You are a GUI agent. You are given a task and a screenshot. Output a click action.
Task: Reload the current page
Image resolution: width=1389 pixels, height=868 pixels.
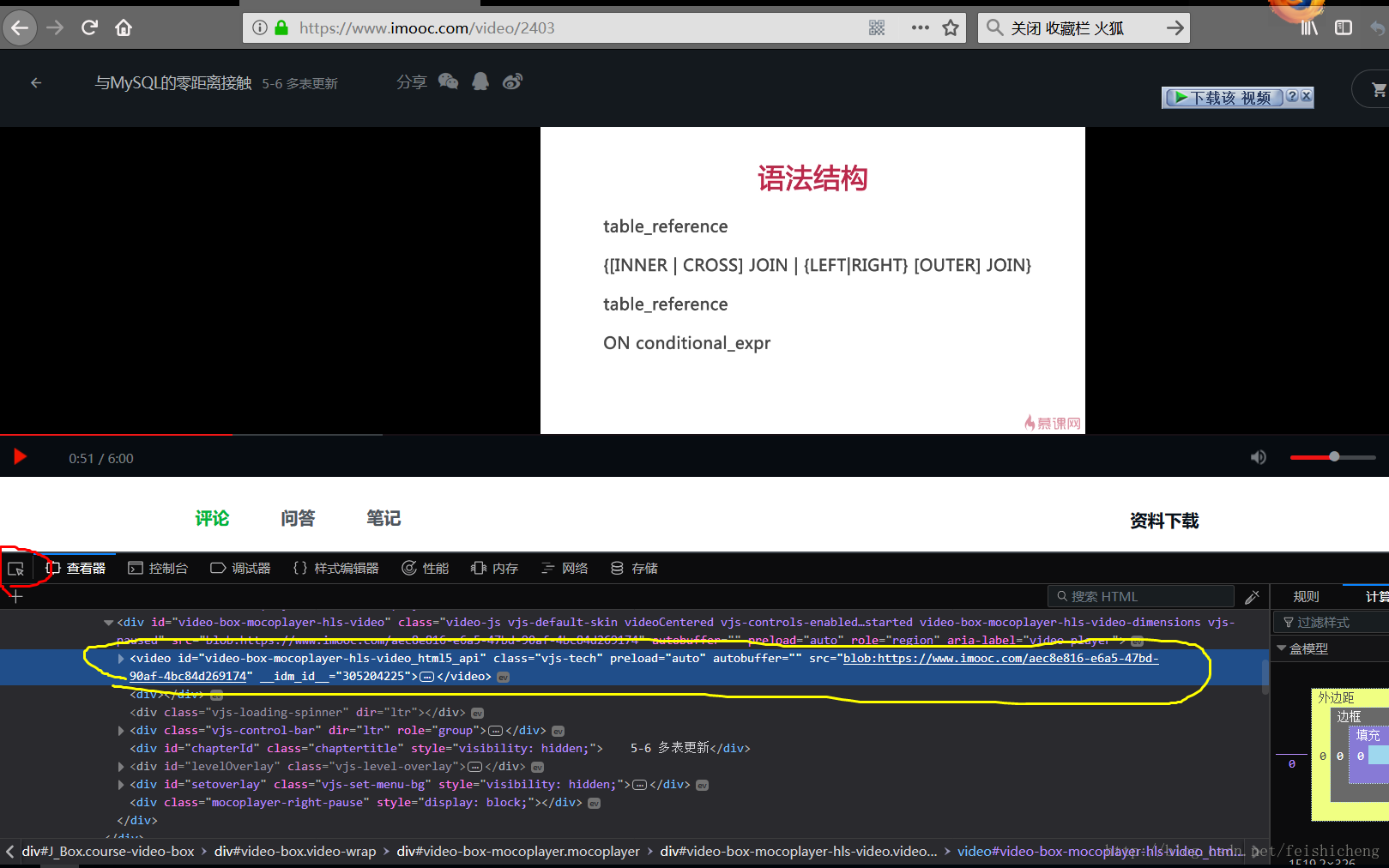coord(89,27)
